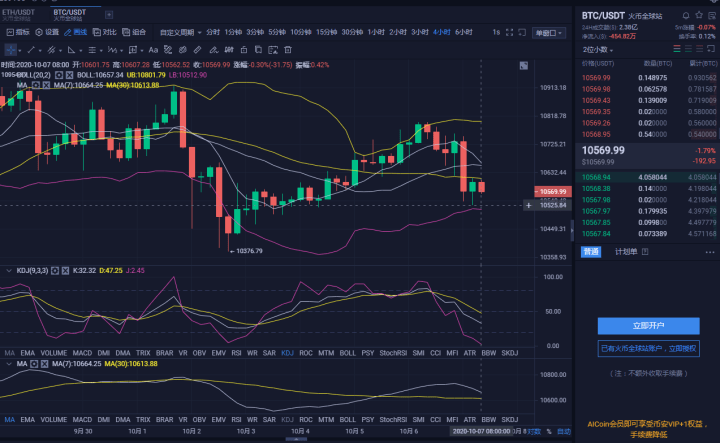The width and height of the screenshot is (720, 443).
Task: Click crosshair plus marker on price axis
Action: pos(529,205)
